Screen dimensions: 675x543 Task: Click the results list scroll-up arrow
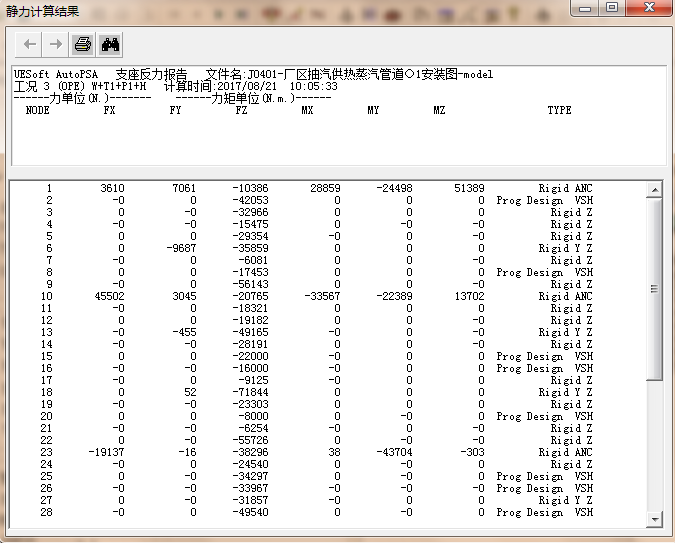click(654, 190)
